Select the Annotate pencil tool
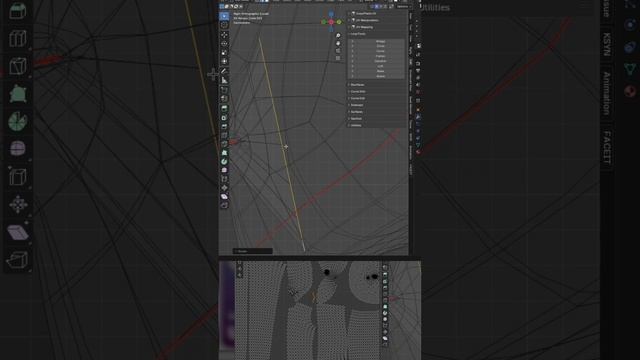The image size is (640, 360). point(224,71)
